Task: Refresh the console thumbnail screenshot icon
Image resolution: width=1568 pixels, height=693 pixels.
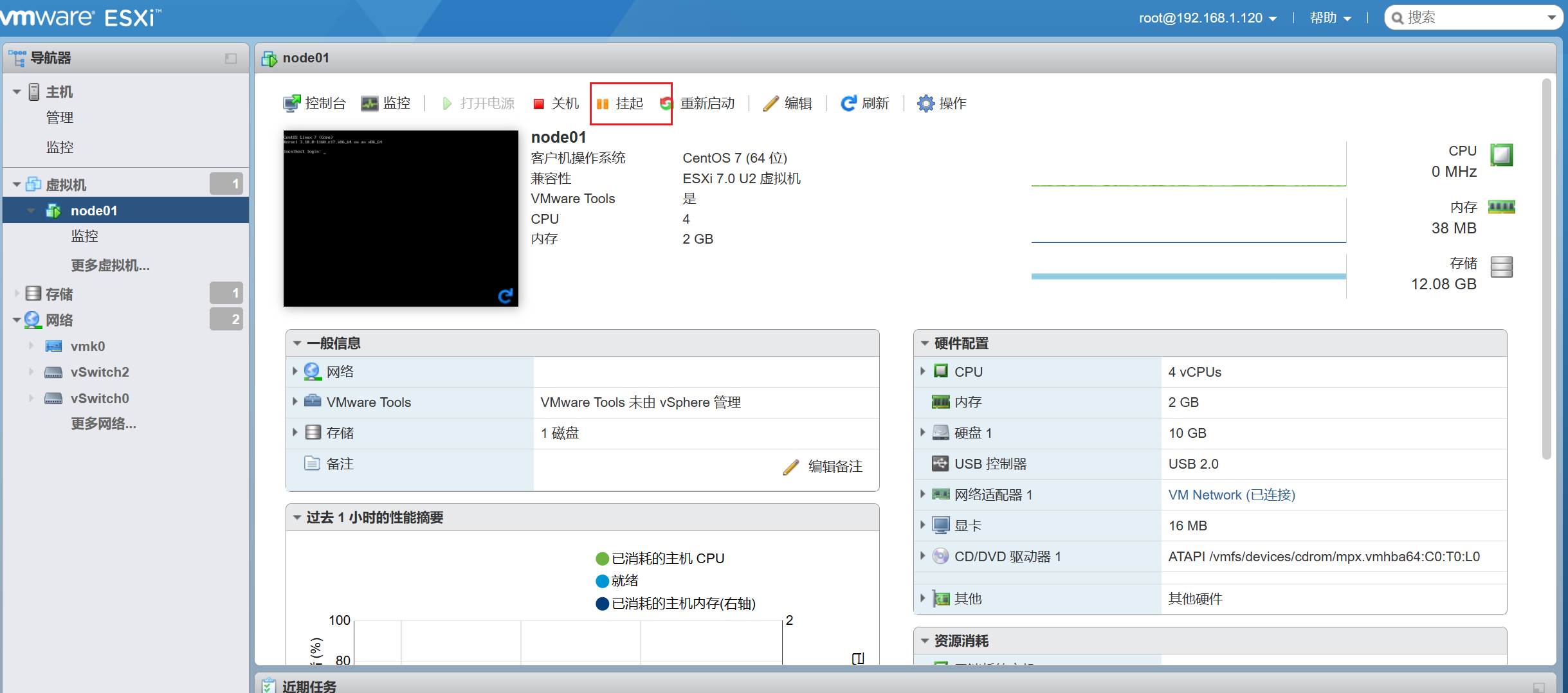Action: [x=506, y=295]
